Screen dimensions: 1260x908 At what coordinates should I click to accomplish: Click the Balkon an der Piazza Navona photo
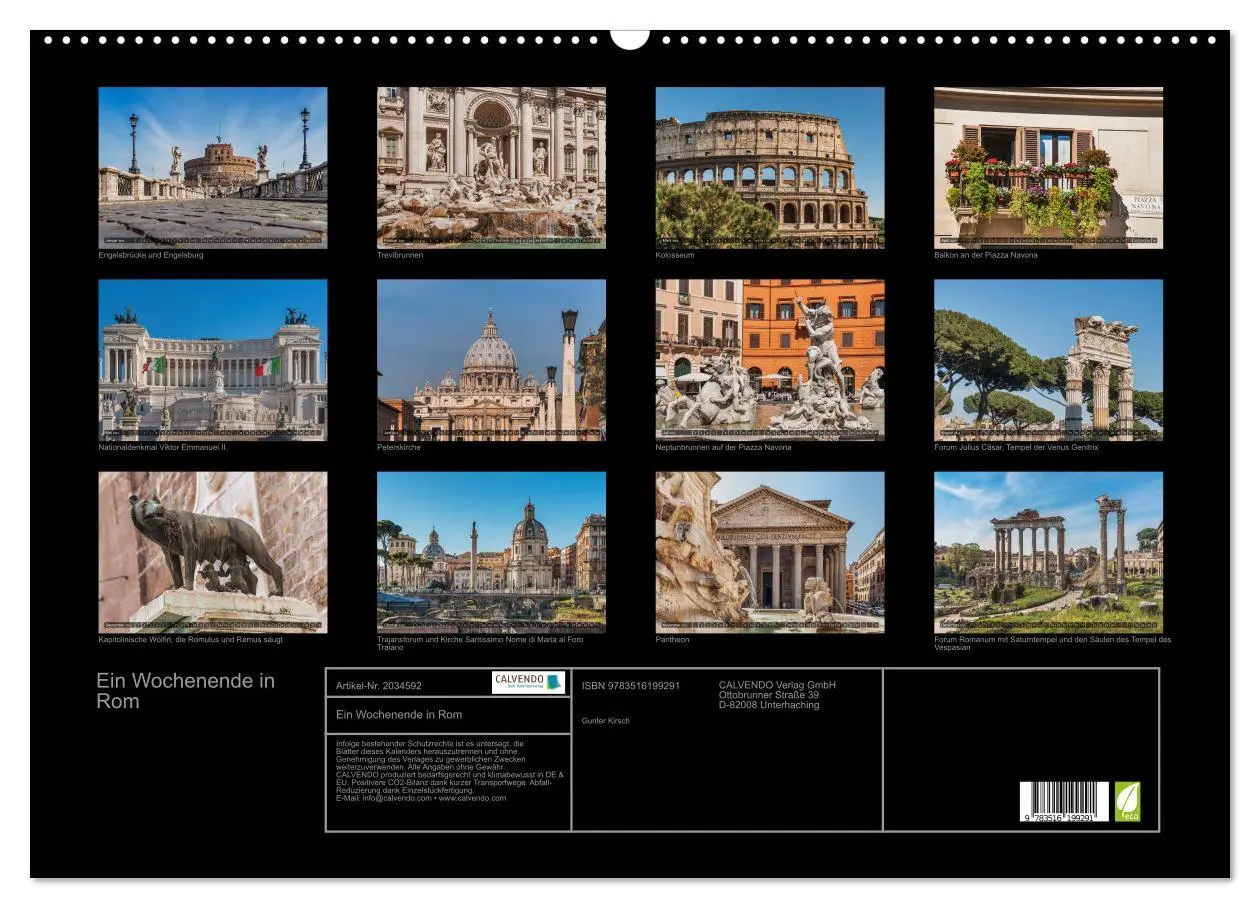tap(1048, 167)
